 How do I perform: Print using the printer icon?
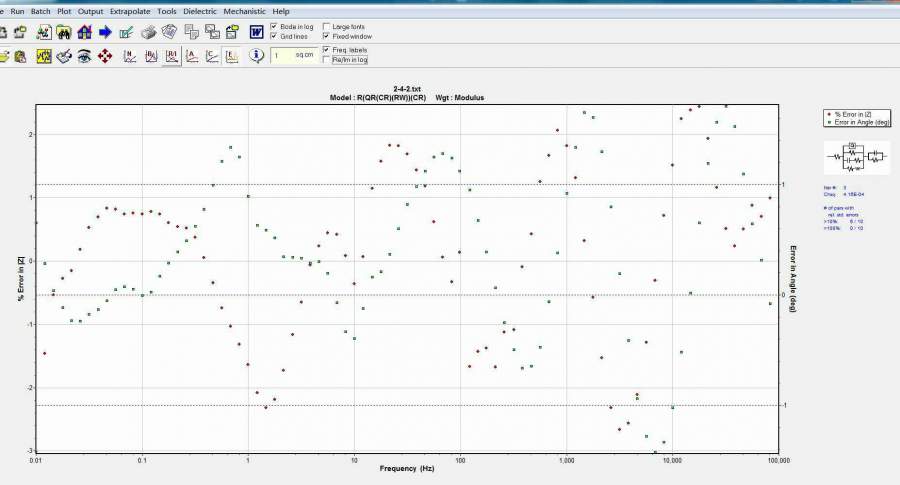pyautogui.click(x=149, y=33)
